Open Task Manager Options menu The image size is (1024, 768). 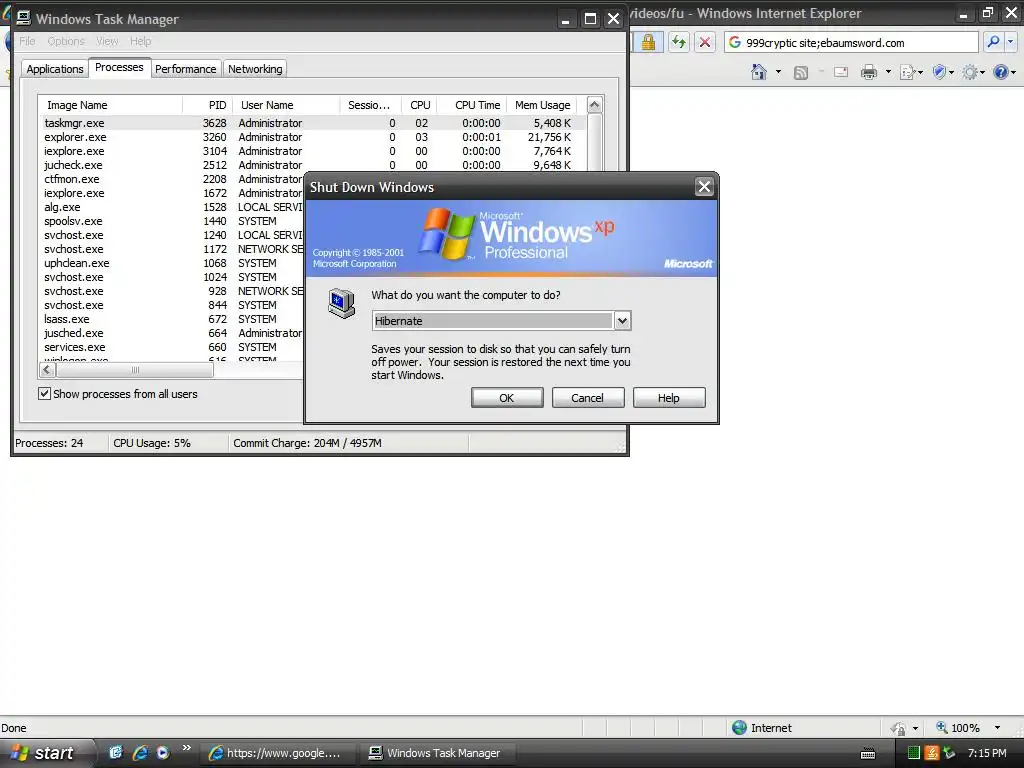(x=65, y=41)
